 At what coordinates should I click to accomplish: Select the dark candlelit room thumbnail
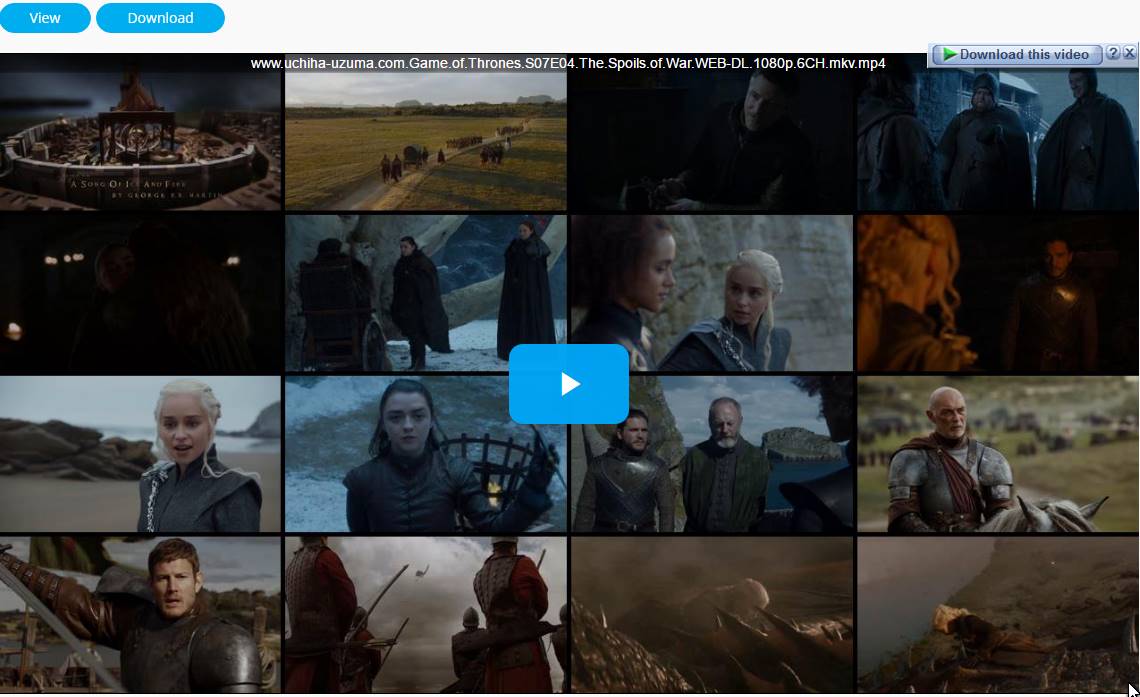140,293
